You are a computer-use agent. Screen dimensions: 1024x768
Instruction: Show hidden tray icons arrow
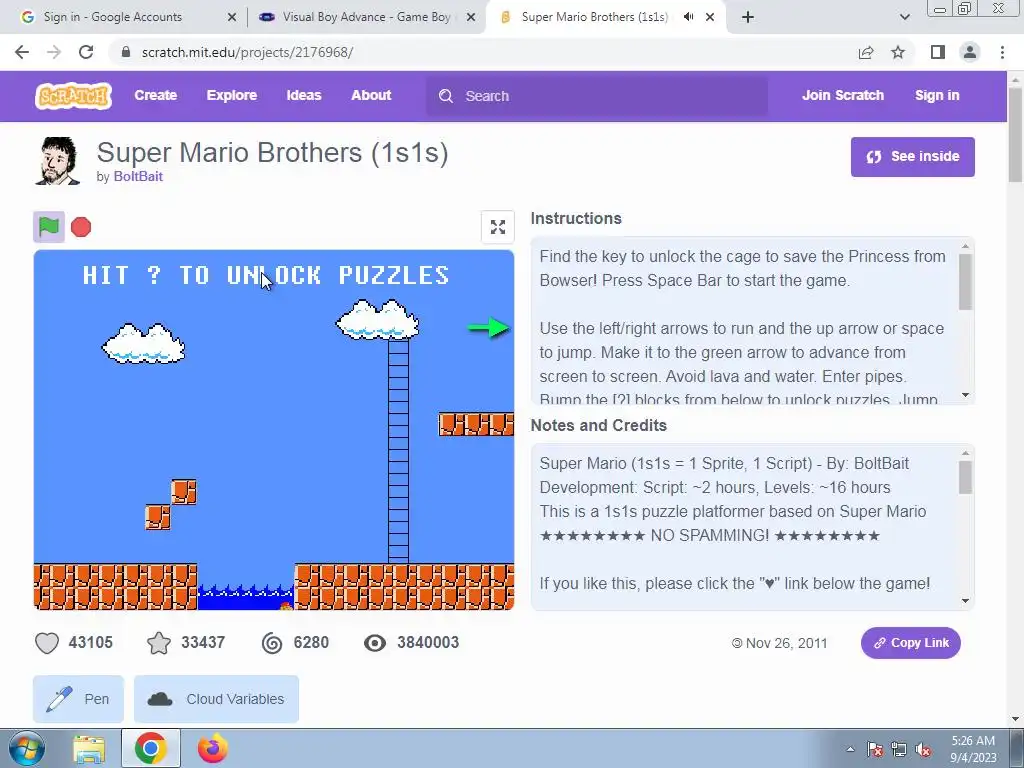850,750
